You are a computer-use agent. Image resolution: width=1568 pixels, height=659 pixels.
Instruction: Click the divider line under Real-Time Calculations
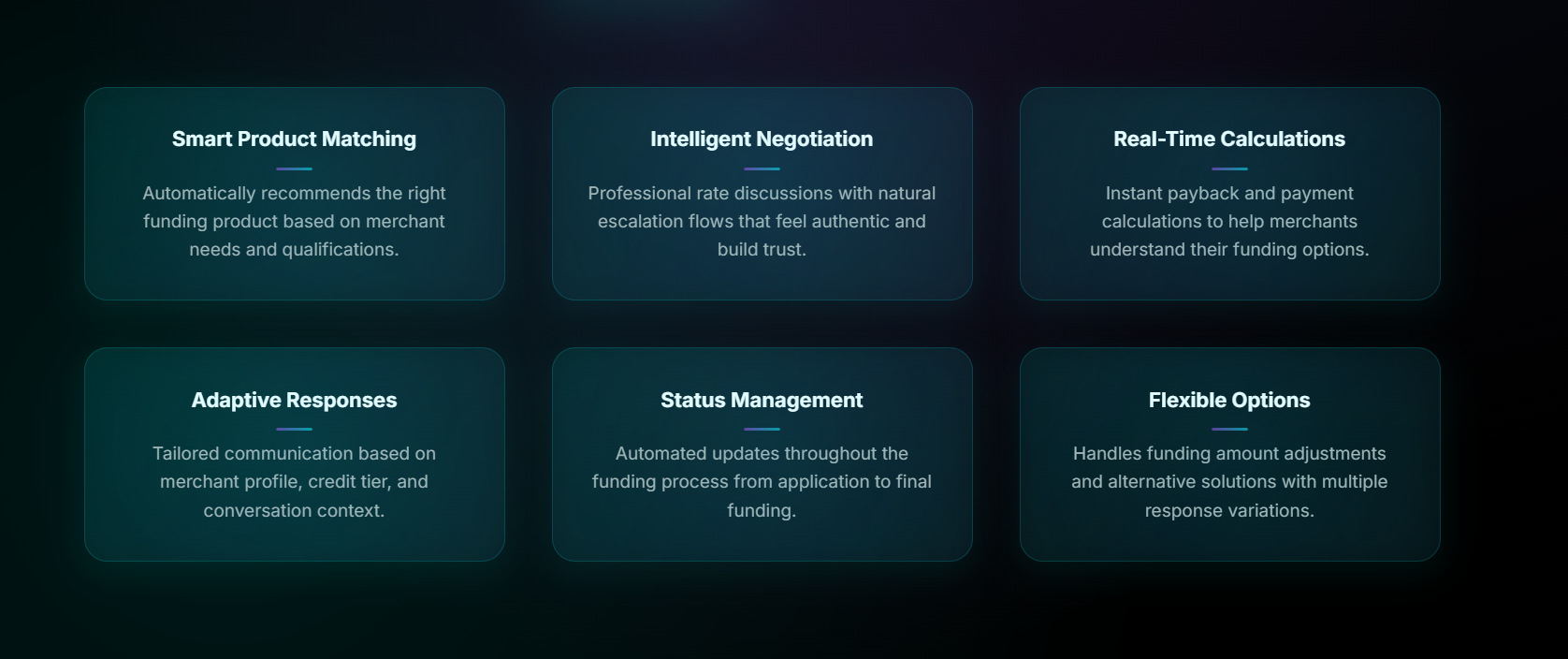point(1229,169)
